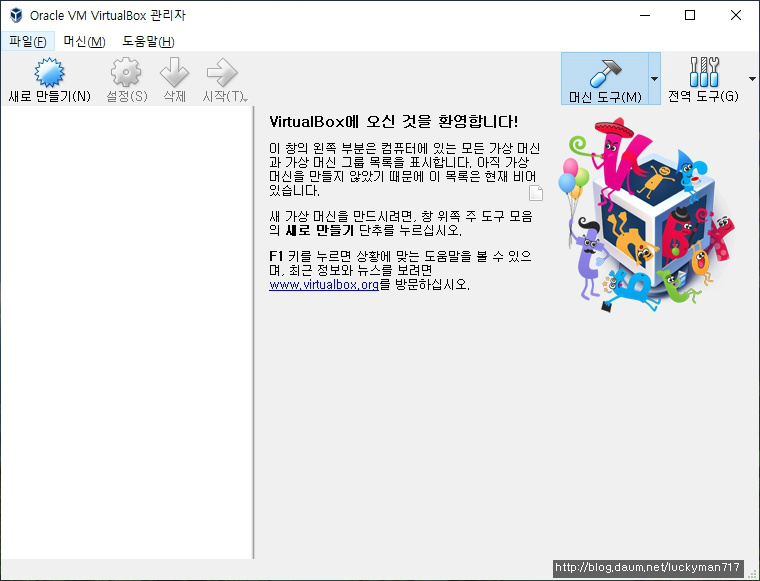
Task: Expand the 머신 도구 dropdown arrow
Action: pyautogui.click(x=654, y=79)
